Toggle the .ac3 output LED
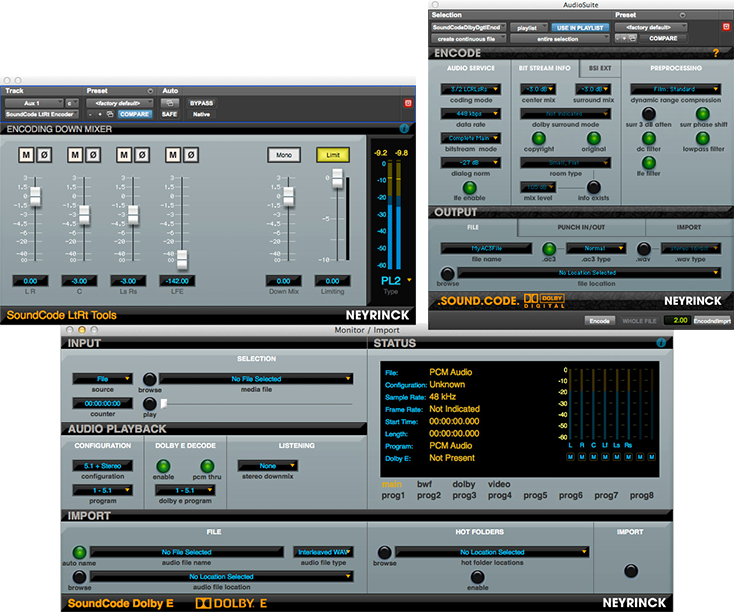734x612 pixels. 549,249
